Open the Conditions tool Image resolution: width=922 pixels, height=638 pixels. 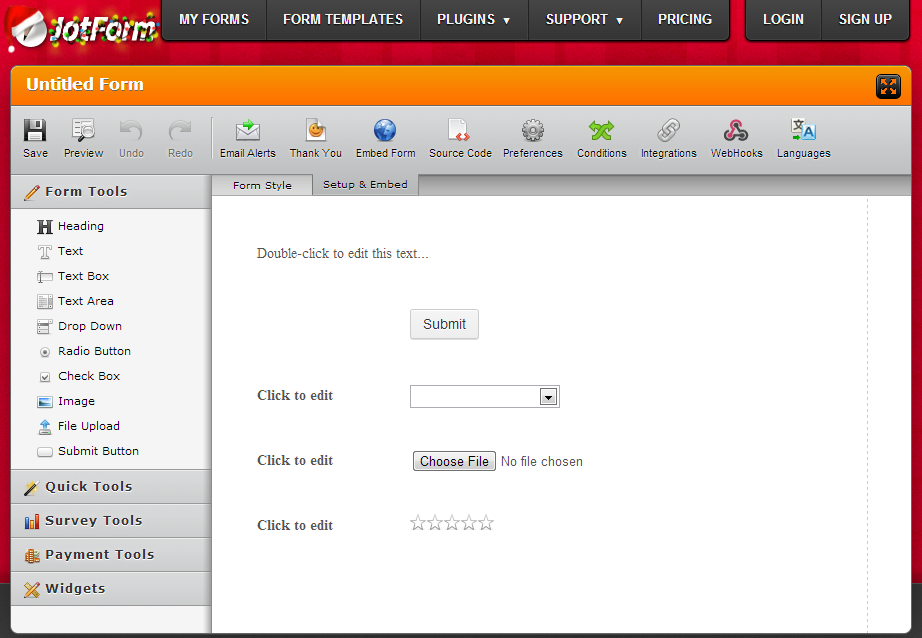point(602,138)
